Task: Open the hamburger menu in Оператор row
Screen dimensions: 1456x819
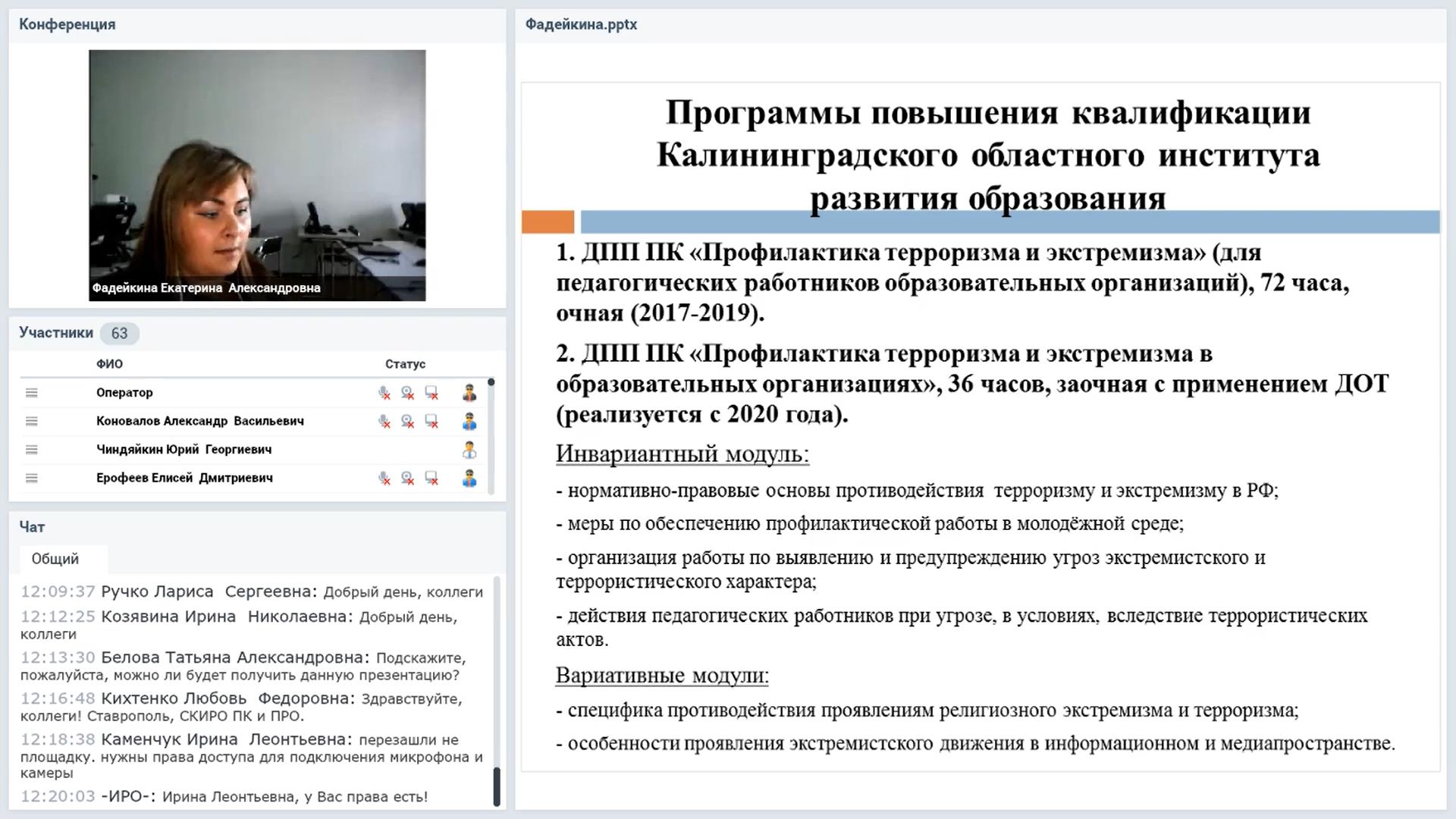Action: [x=31, y=393]
